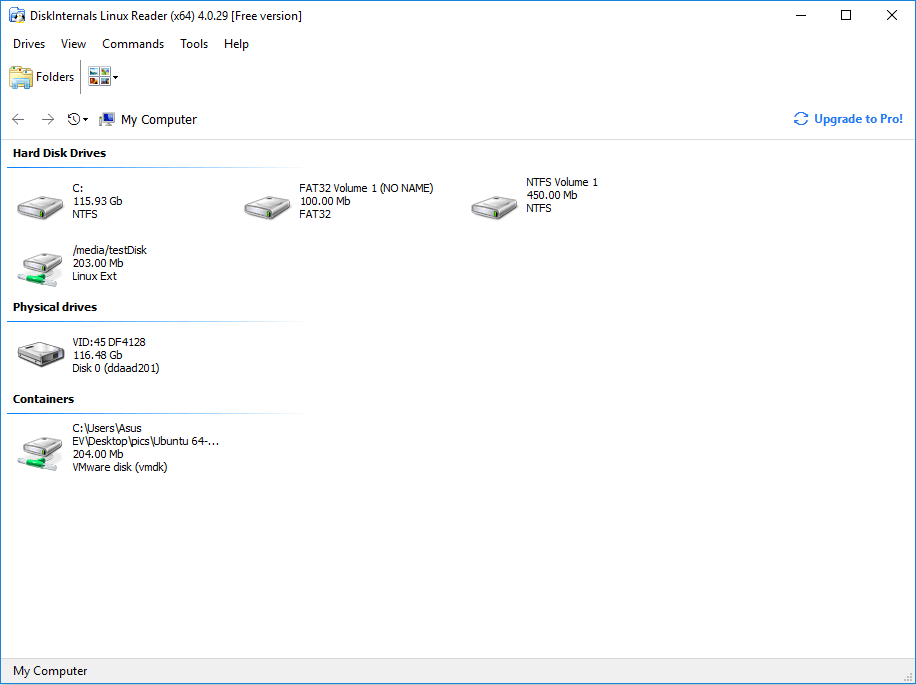Open the Tools menu

point(194,44)
